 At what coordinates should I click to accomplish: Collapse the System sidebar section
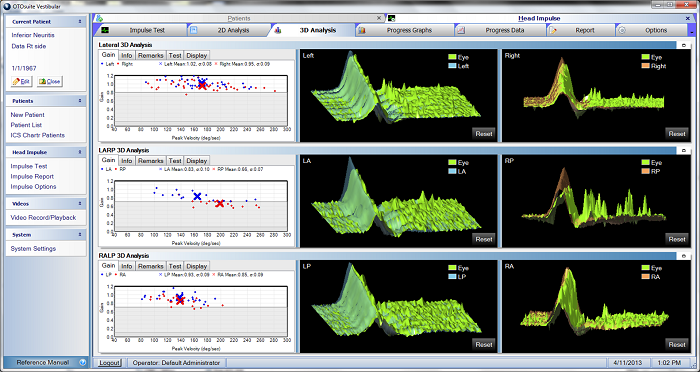(x=80, y=234)
